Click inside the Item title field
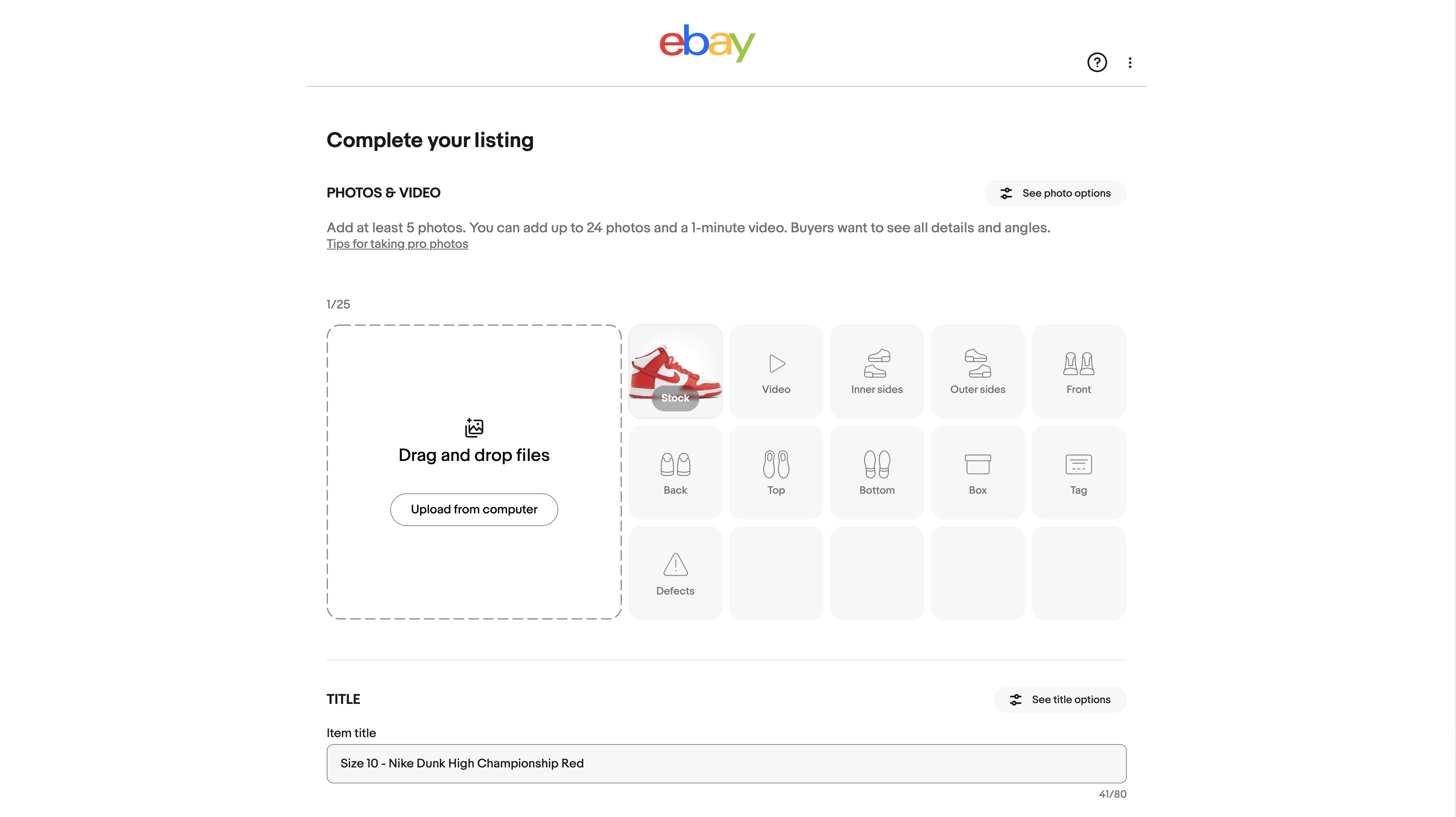The width and height of the screenshot is (1456, 817). point(726,763)
